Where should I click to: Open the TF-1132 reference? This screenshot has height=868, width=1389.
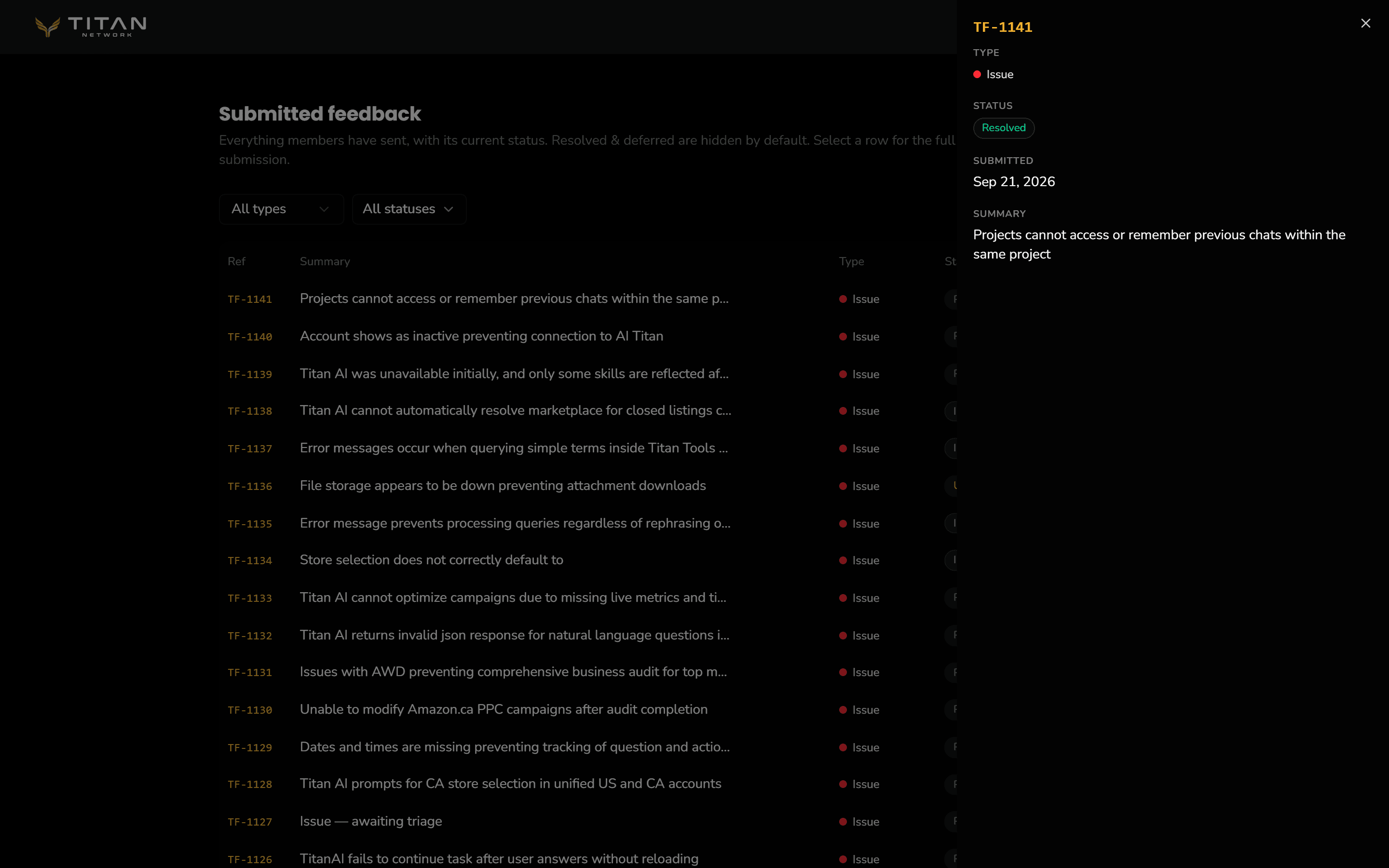coord(250,636)
